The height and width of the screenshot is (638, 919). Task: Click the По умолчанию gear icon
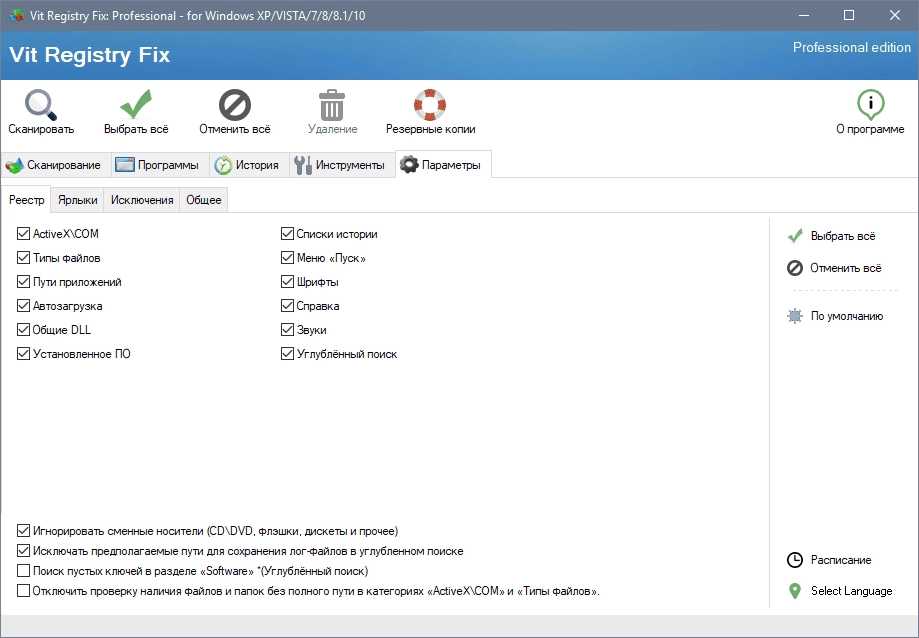tap(795, 316)
